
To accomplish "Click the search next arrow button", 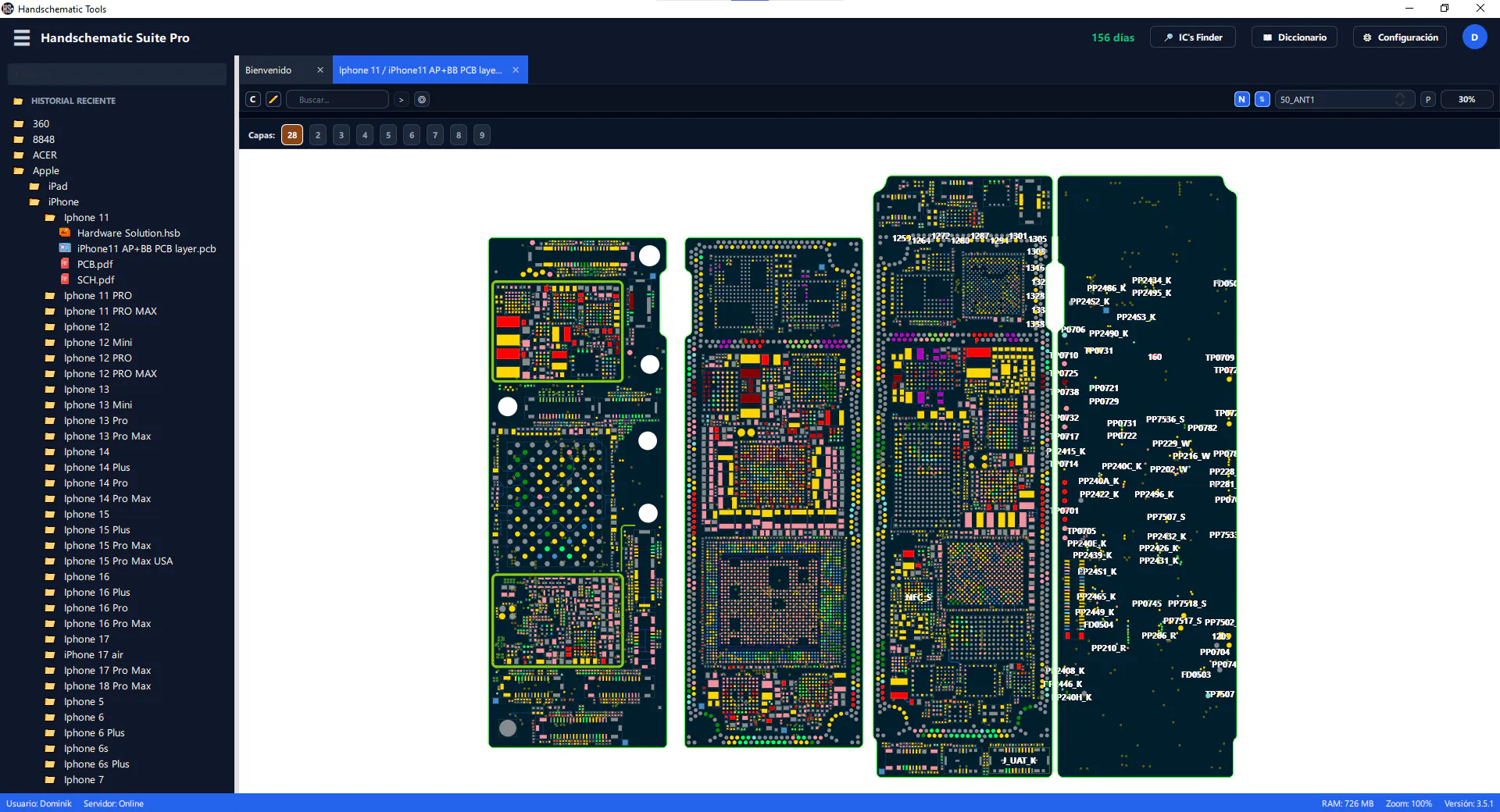I will click(401, 99).
